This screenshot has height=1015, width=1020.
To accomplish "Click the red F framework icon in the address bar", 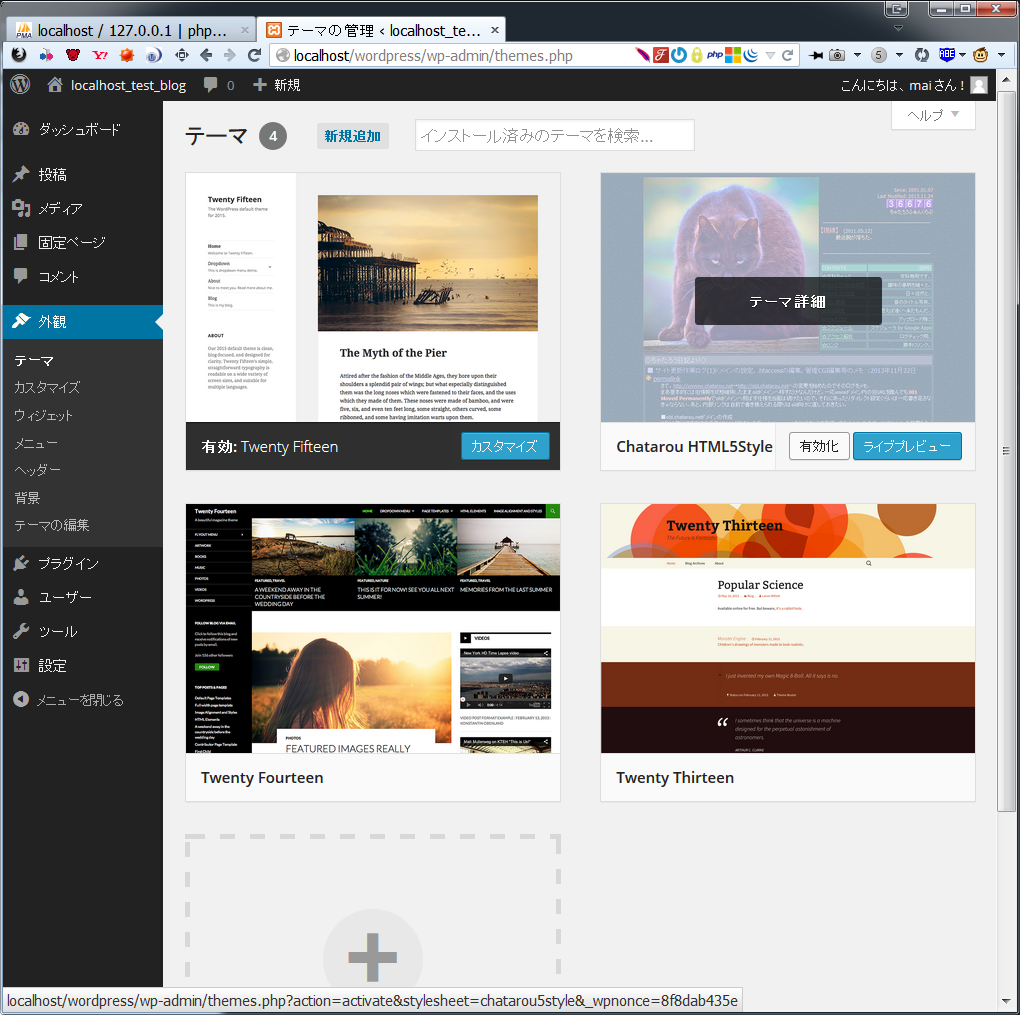I will point(660,55).
